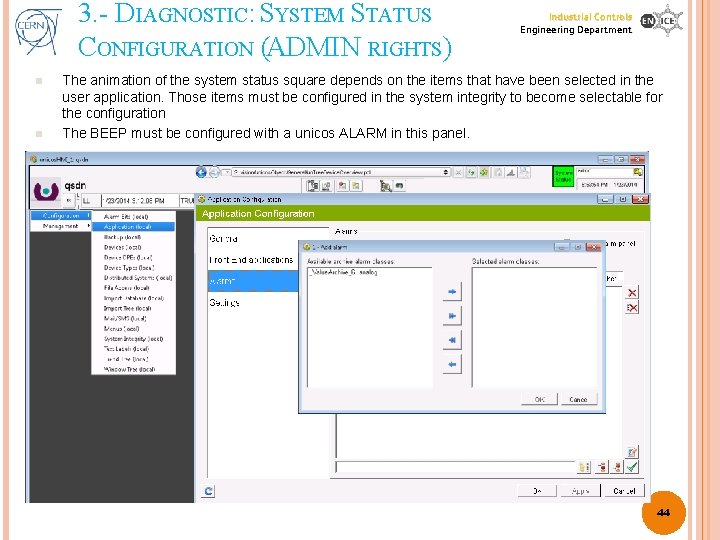Click the green checkmark confirm icon
Image resolution: width=720 pixels, height=540 pixels.
click(x=632, y=467)
